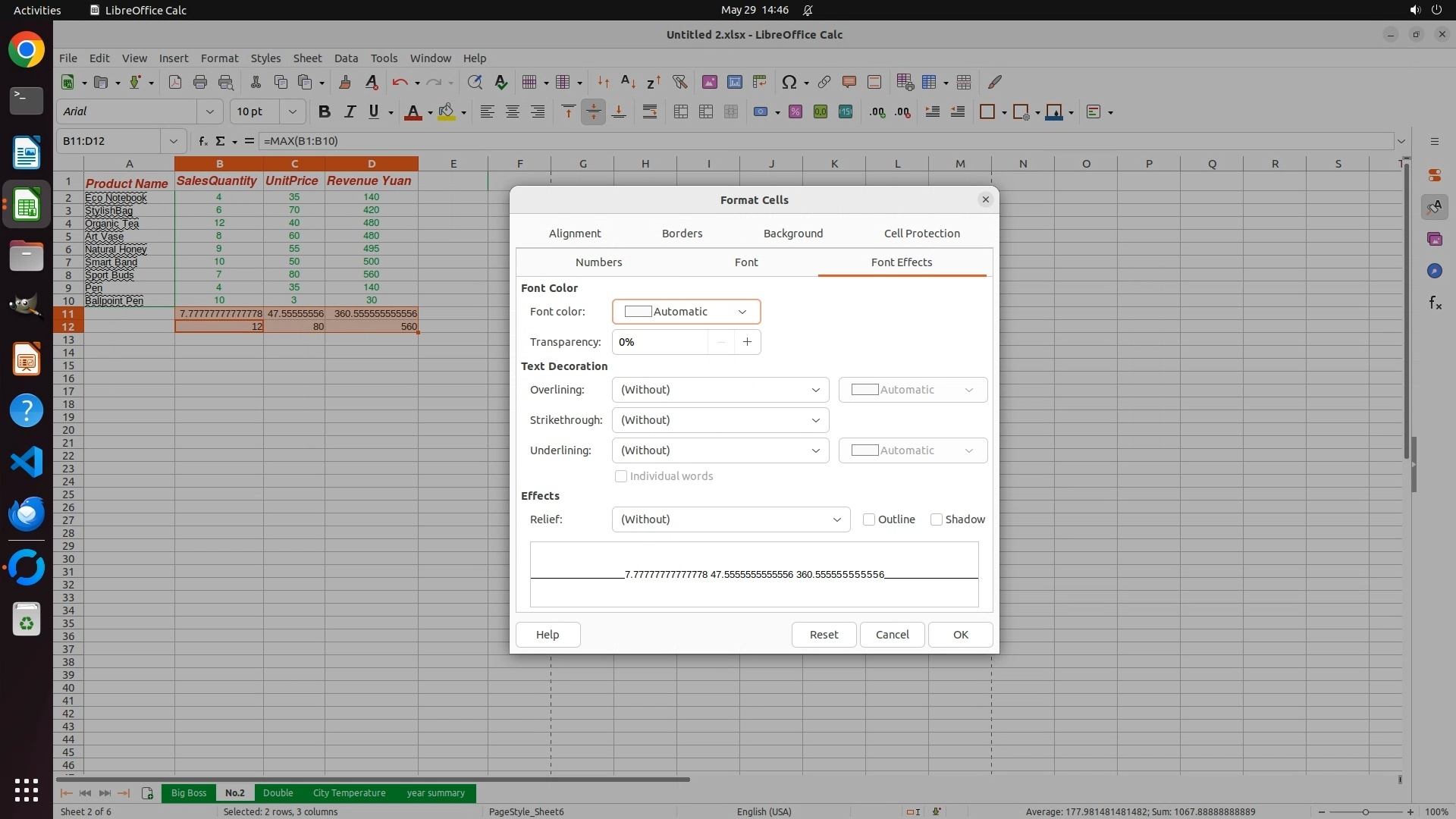This screenshot has width=1456, height=819.
Task: Open the Numbers tab
Action: 598,262
